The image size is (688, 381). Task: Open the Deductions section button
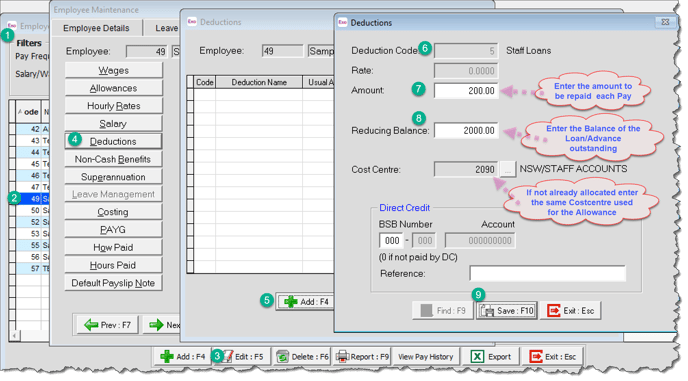tap(113, 141)
